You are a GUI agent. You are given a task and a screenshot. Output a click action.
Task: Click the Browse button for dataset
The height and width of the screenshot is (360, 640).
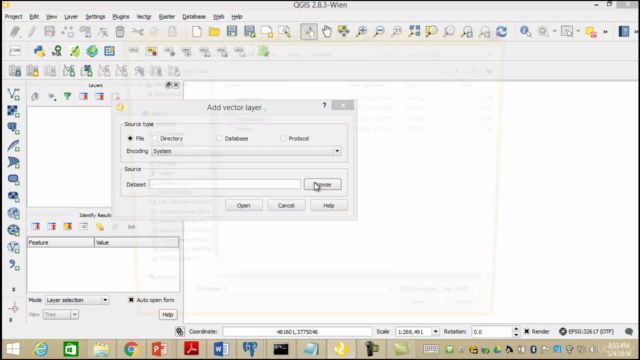(323, 184)
